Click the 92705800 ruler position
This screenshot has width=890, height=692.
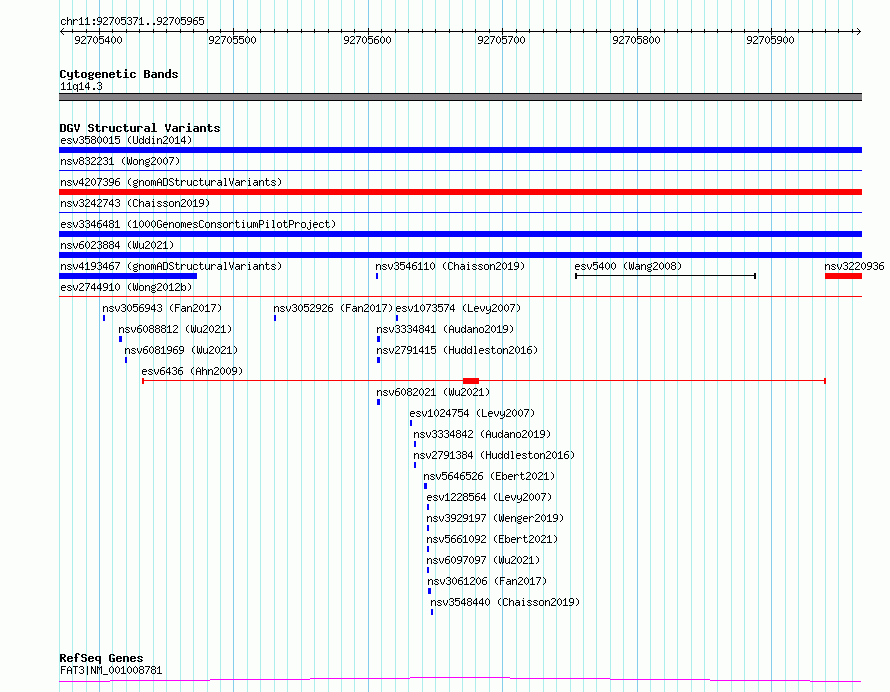[x=636, y=40]
